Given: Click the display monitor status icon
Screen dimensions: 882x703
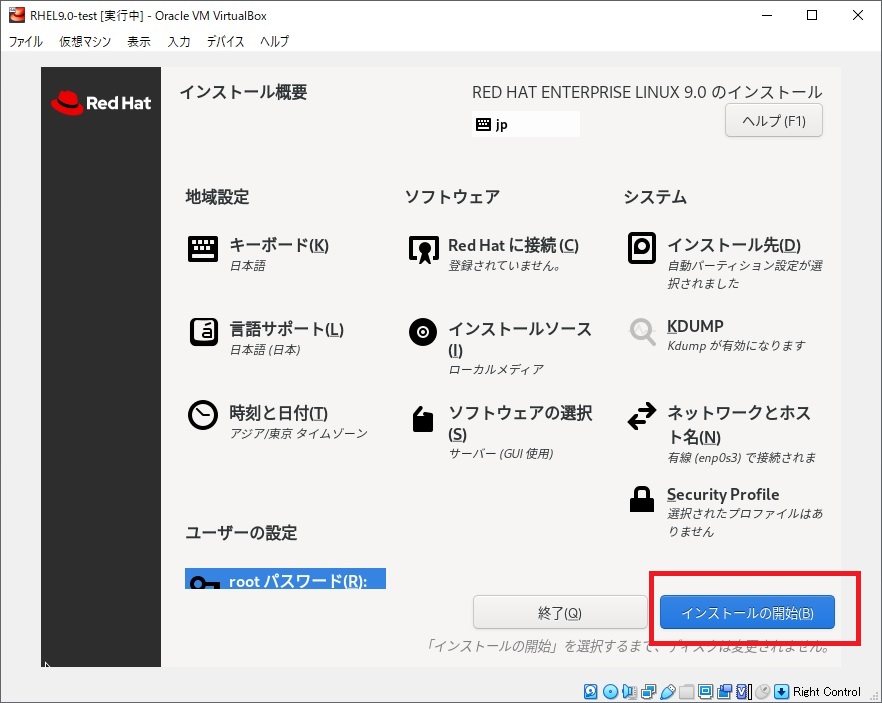Looking at the screenshot, I should pyautogui.click(x=705, y=691).
